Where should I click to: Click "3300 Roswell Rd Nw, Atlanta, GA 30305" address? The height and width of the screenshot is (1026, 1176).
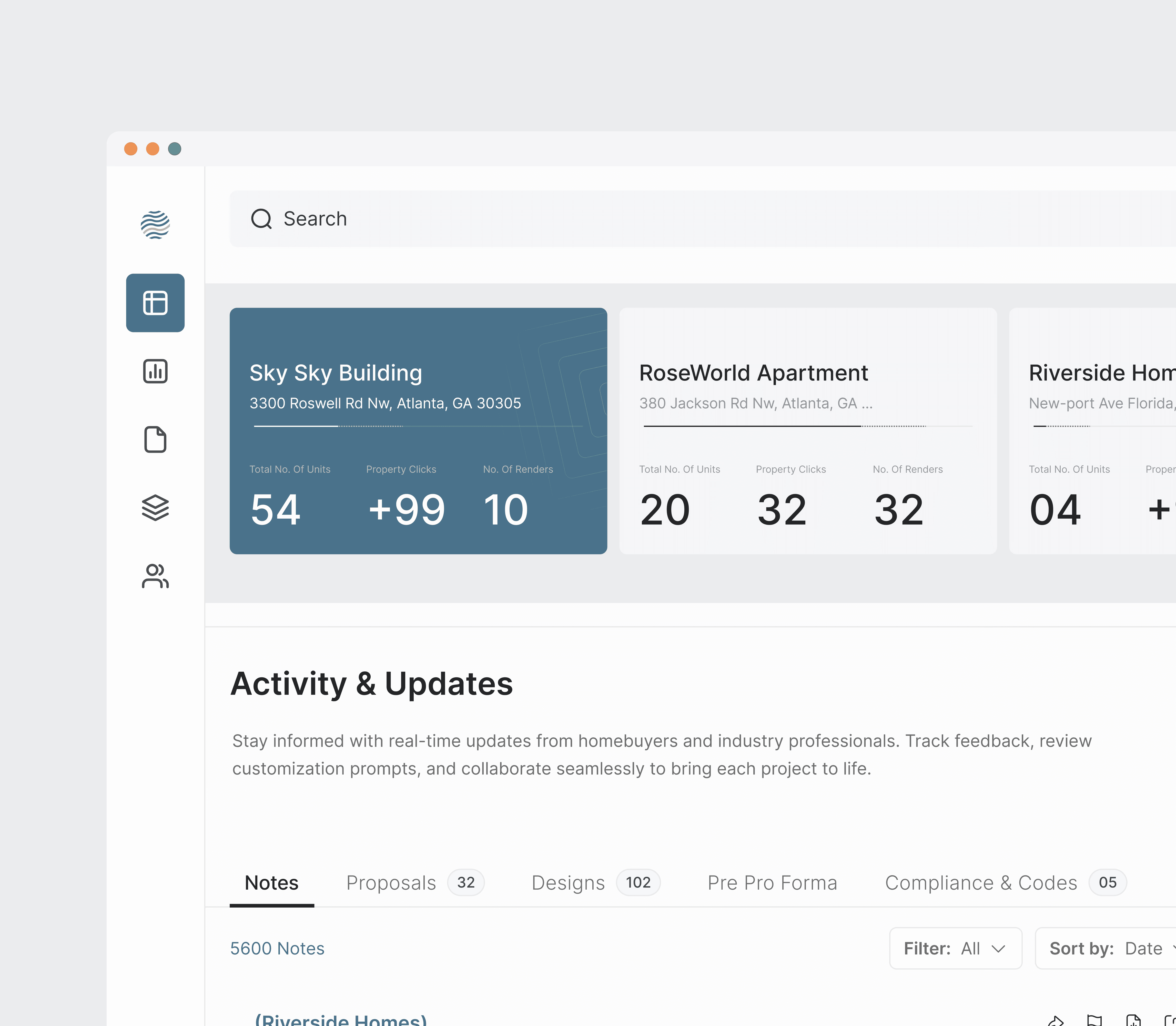click(385, 403)
